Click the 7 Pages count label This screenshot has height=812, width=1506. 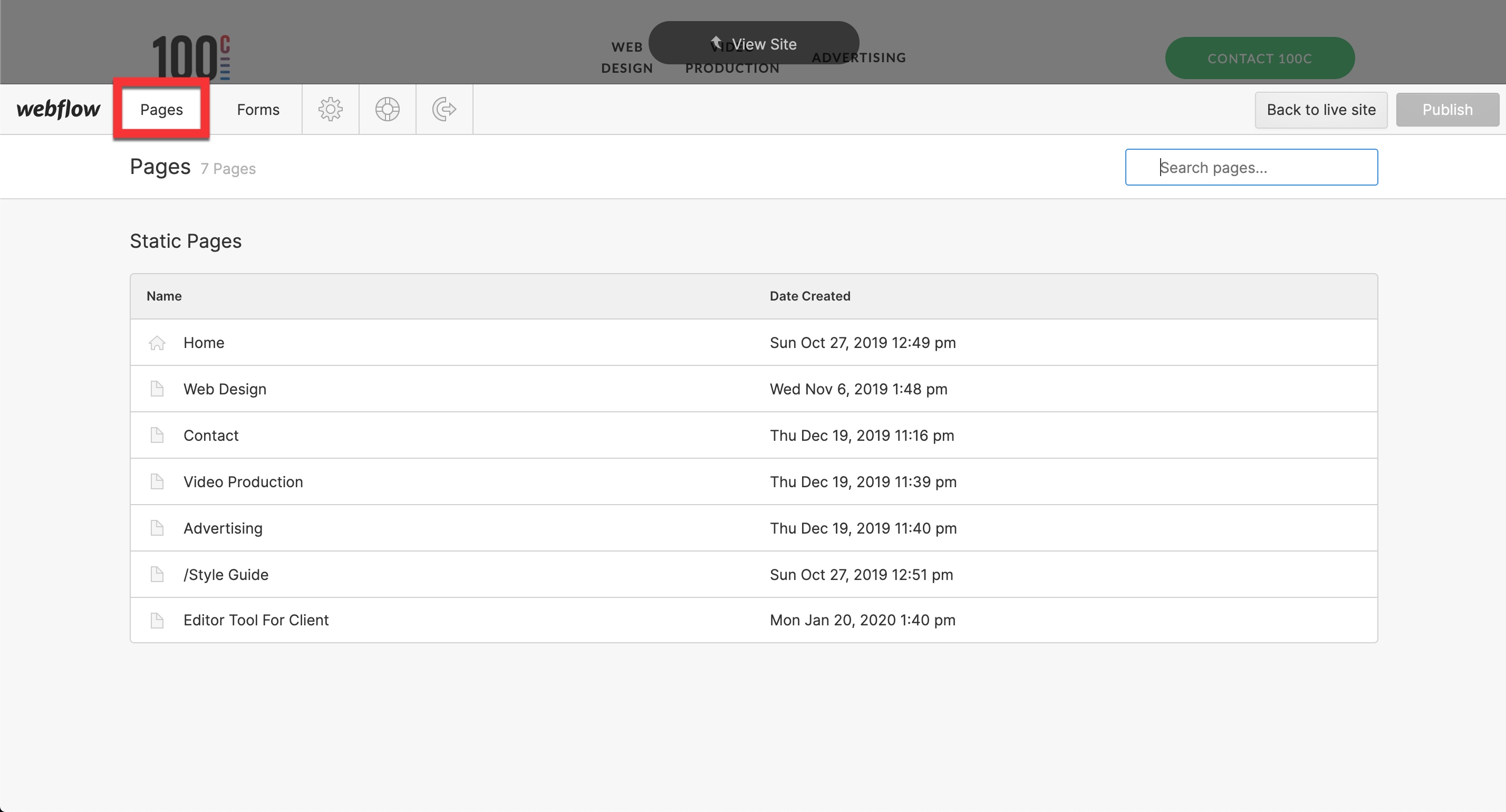coord(228,168)
